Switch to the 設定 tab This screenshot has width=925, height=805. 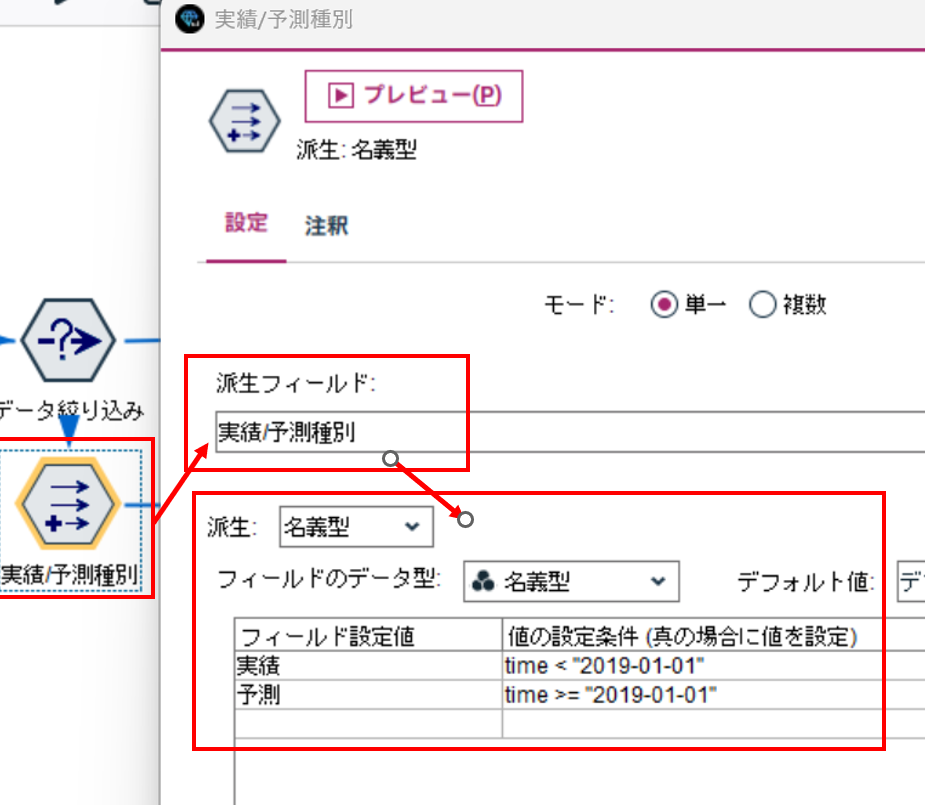click(x=247, y=224)
